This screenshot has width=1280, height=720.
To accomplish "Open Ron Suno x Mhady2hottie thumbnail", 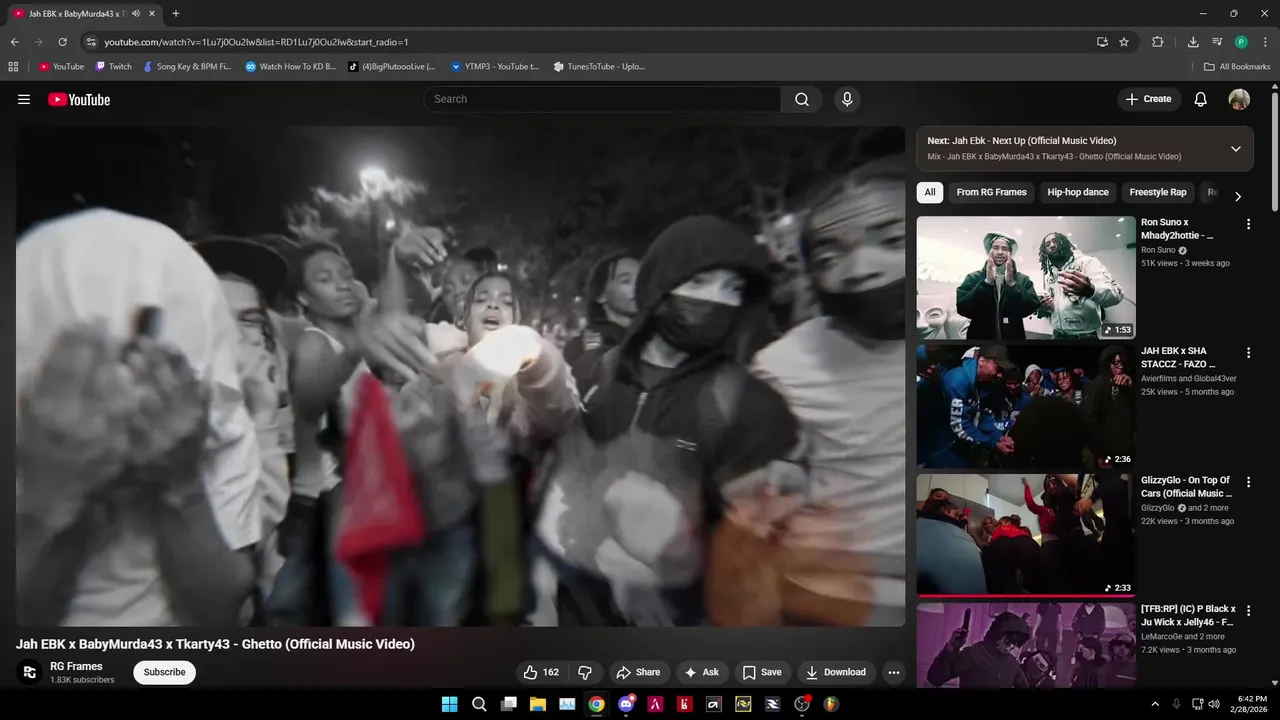I will click(x=1026, y=277).
